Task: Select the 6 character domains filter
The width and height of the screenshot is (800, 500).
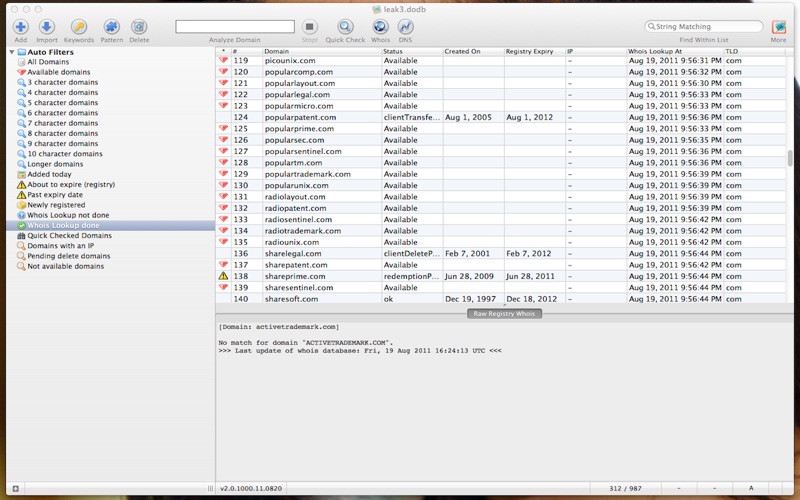Action: pyautogui.click(x=62, y=113)
